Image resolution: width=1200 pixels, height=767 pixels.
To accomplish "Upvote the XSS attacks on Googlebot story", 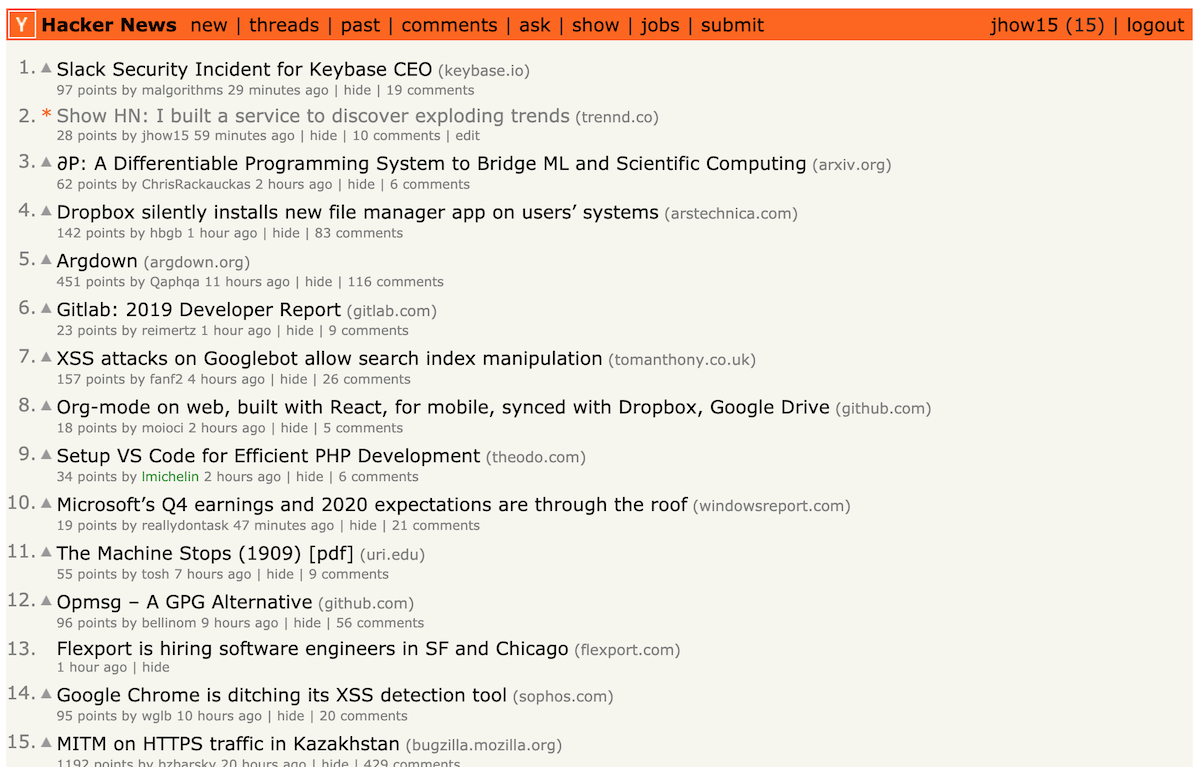I will (x=46, y=357).
